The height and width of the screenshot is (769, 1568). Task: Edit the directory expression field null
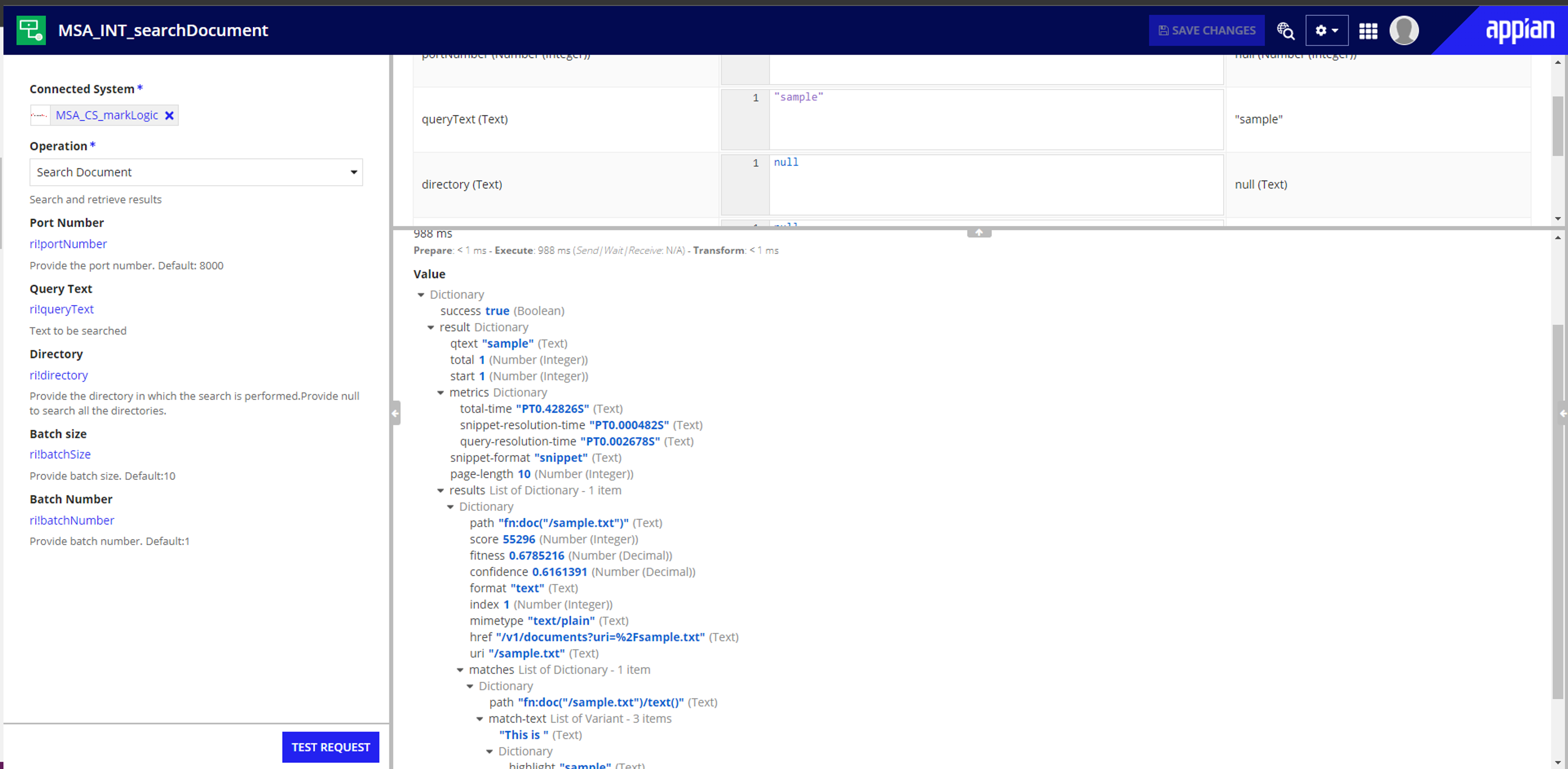(x=996, y=185)
